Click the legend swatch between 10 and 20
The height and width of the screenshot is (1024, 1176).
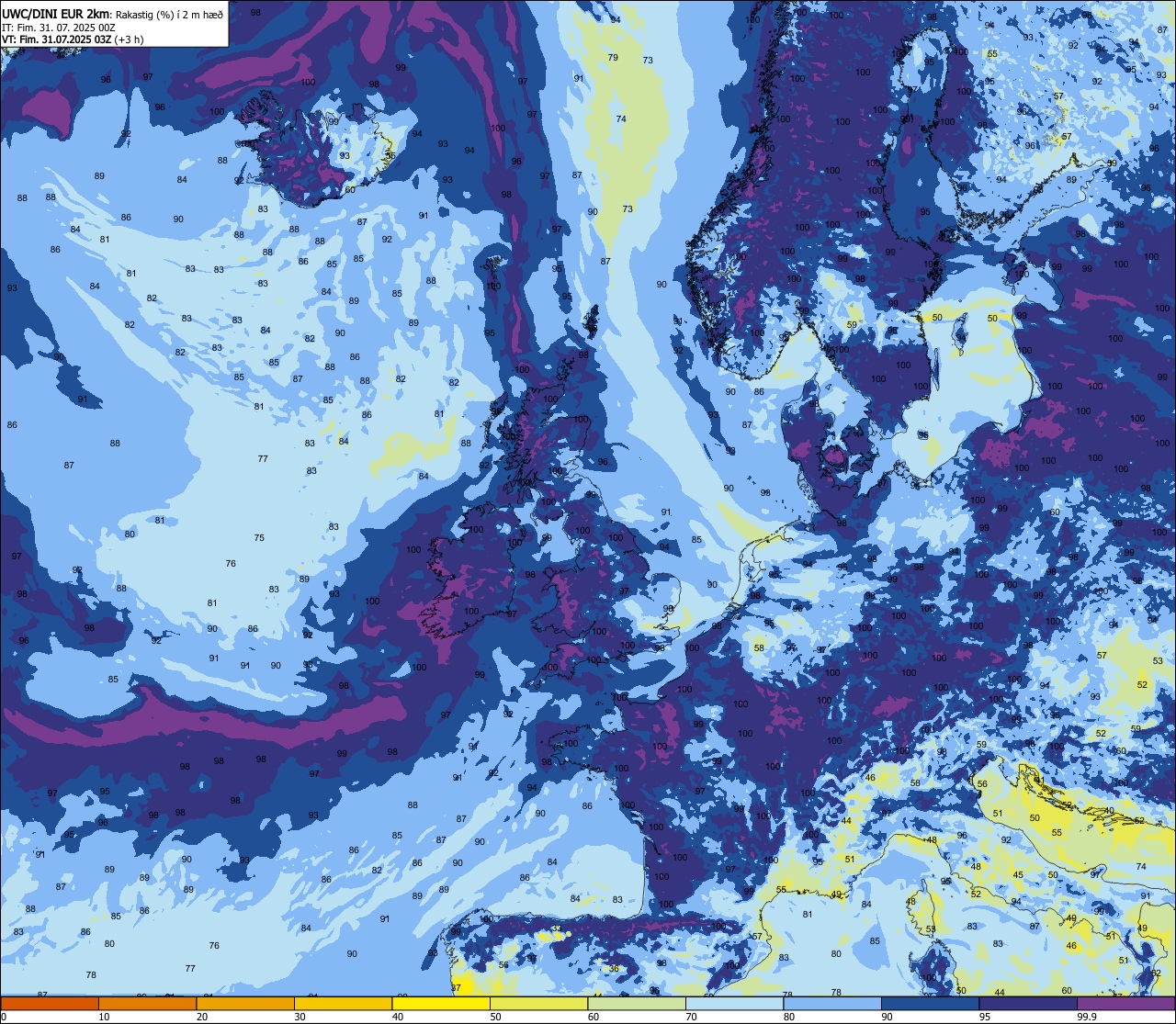147,1004
